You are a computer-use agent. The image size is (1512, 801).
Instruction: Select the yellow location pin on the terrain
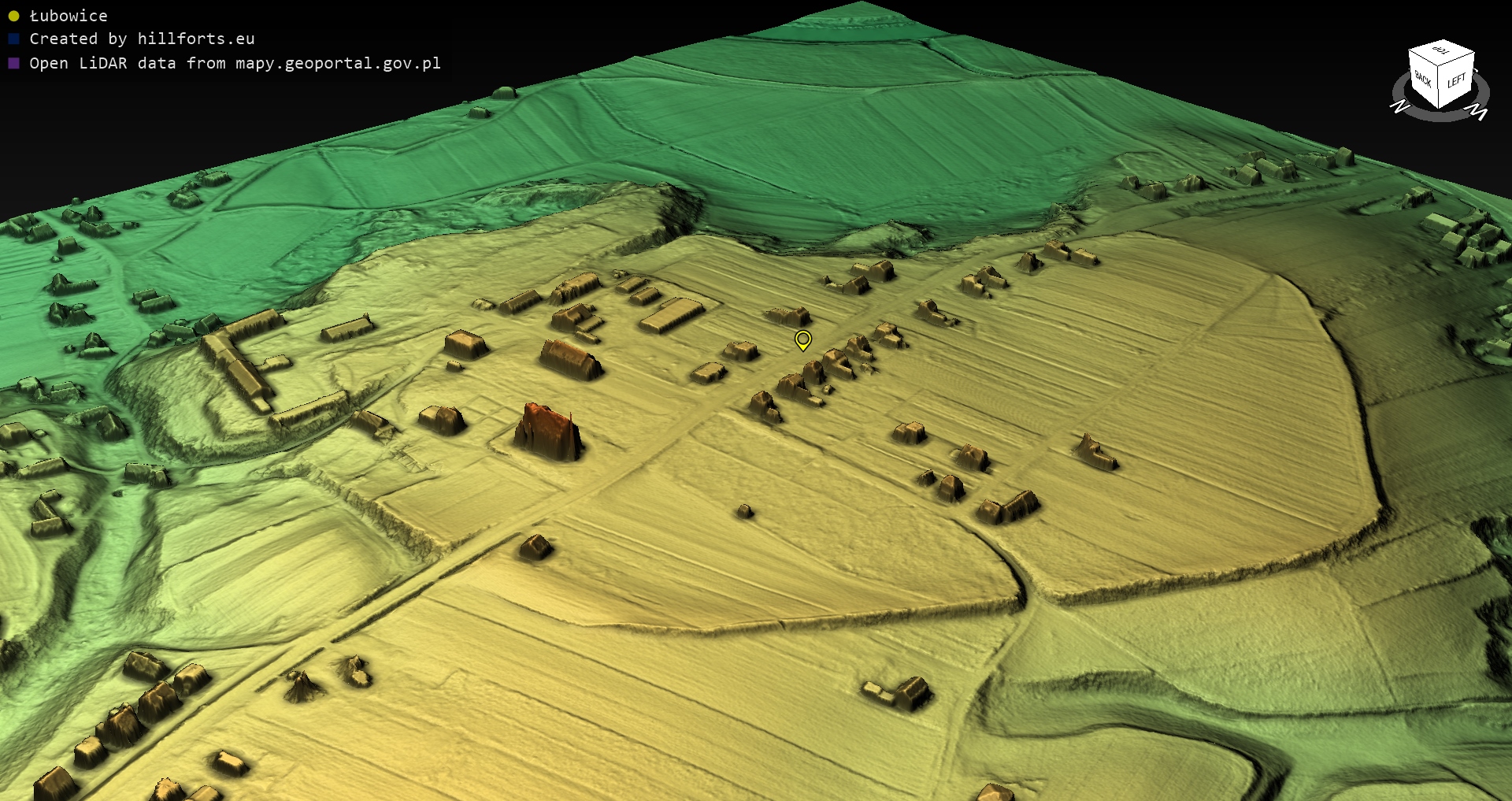point(802,339)
